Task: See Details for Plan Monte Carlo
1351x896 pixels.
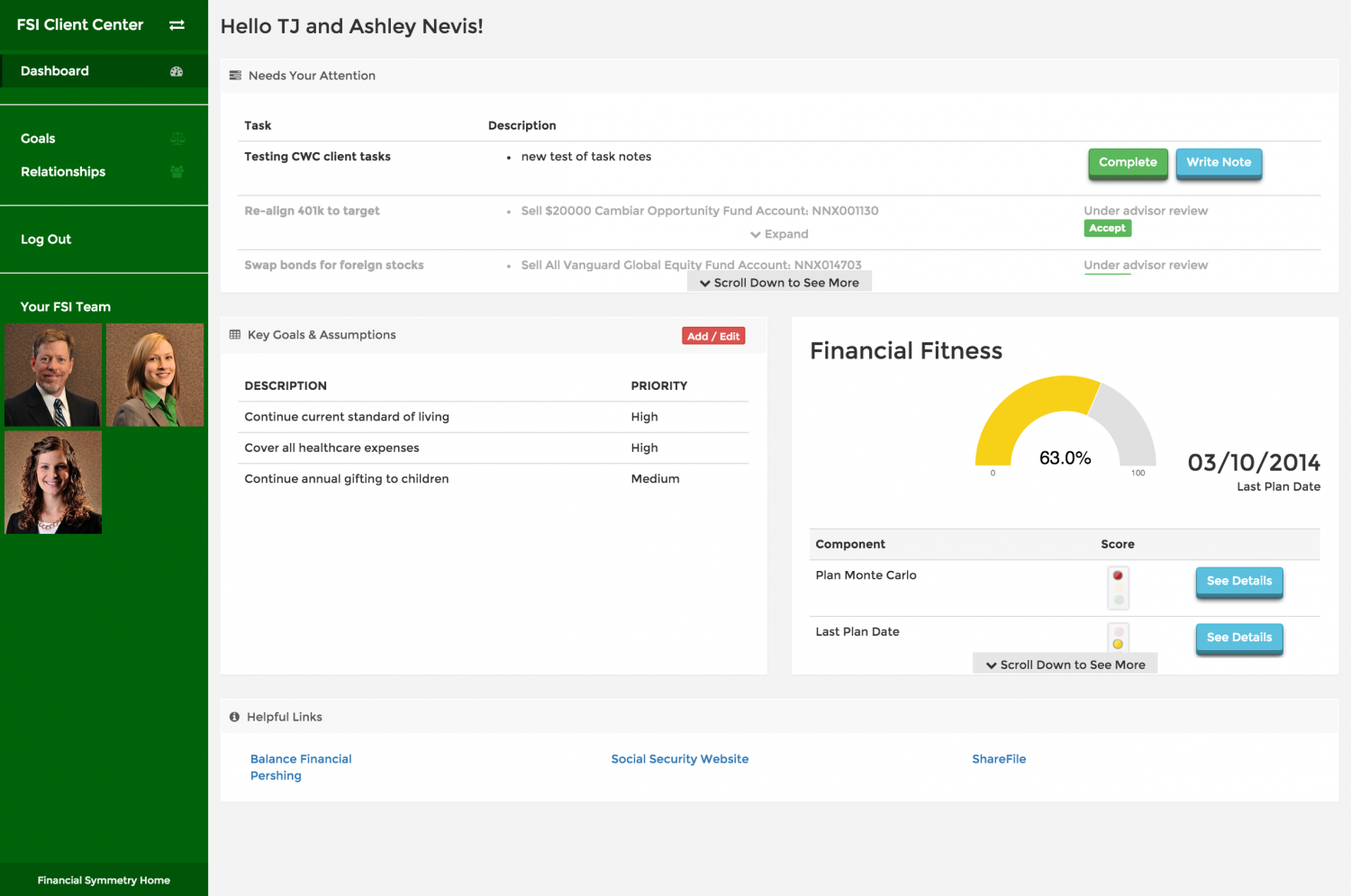Action: click(x=1239, y=582)
